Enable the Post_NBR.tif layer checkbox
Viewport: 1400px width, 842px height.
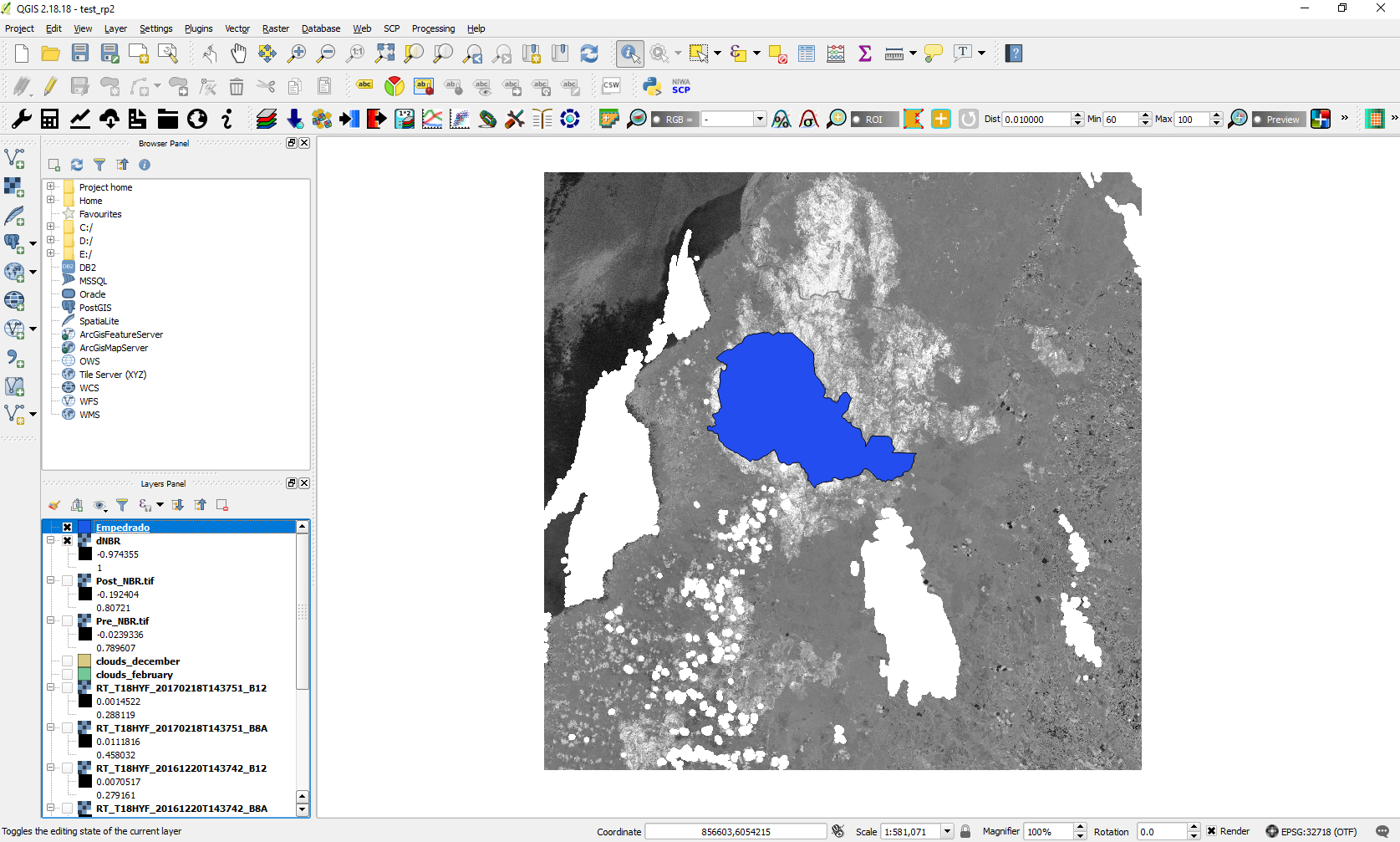pyautogui.click(x=68, y=581)
